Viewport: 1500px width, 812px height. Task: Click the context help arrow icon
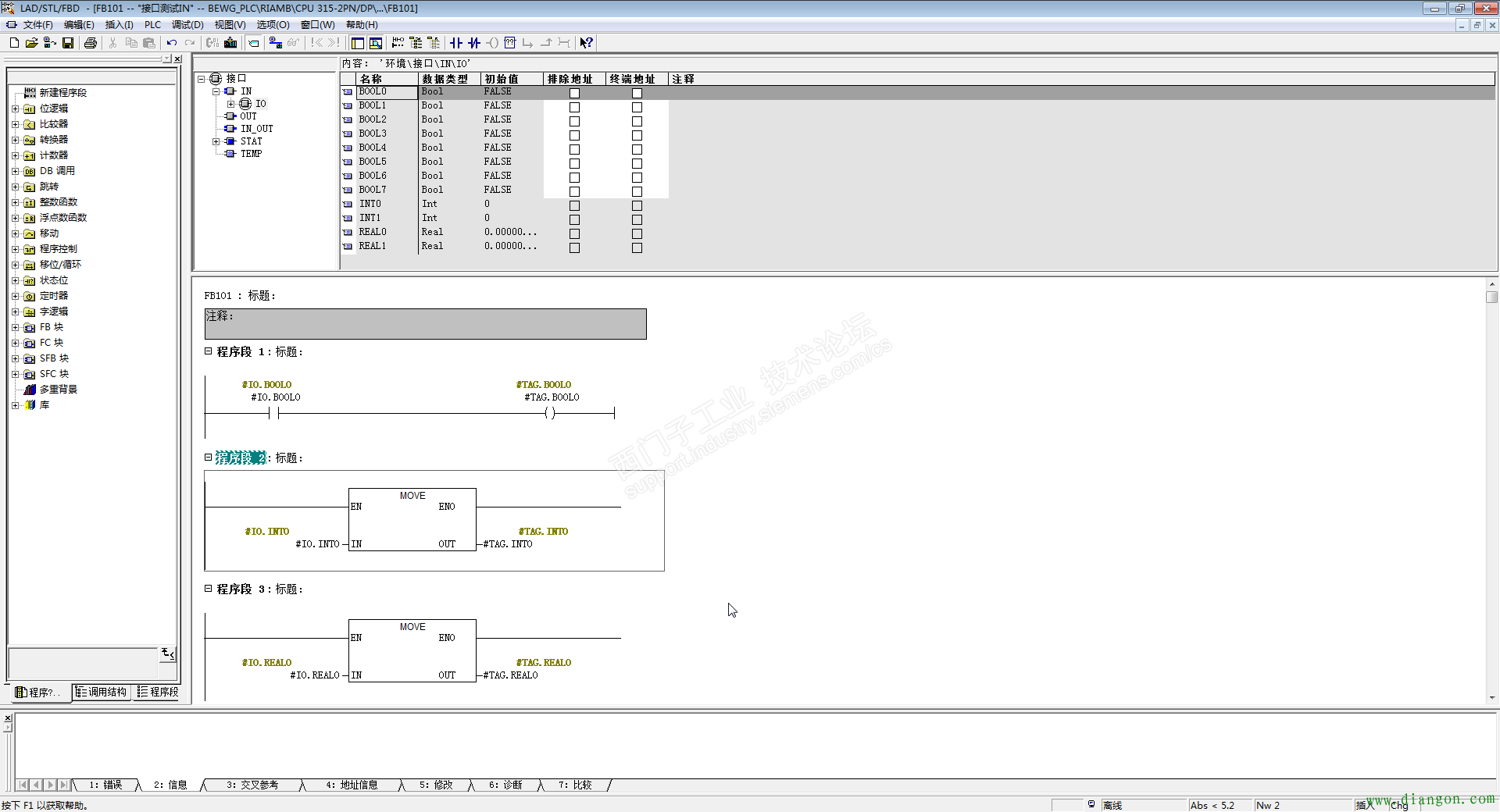587,43
